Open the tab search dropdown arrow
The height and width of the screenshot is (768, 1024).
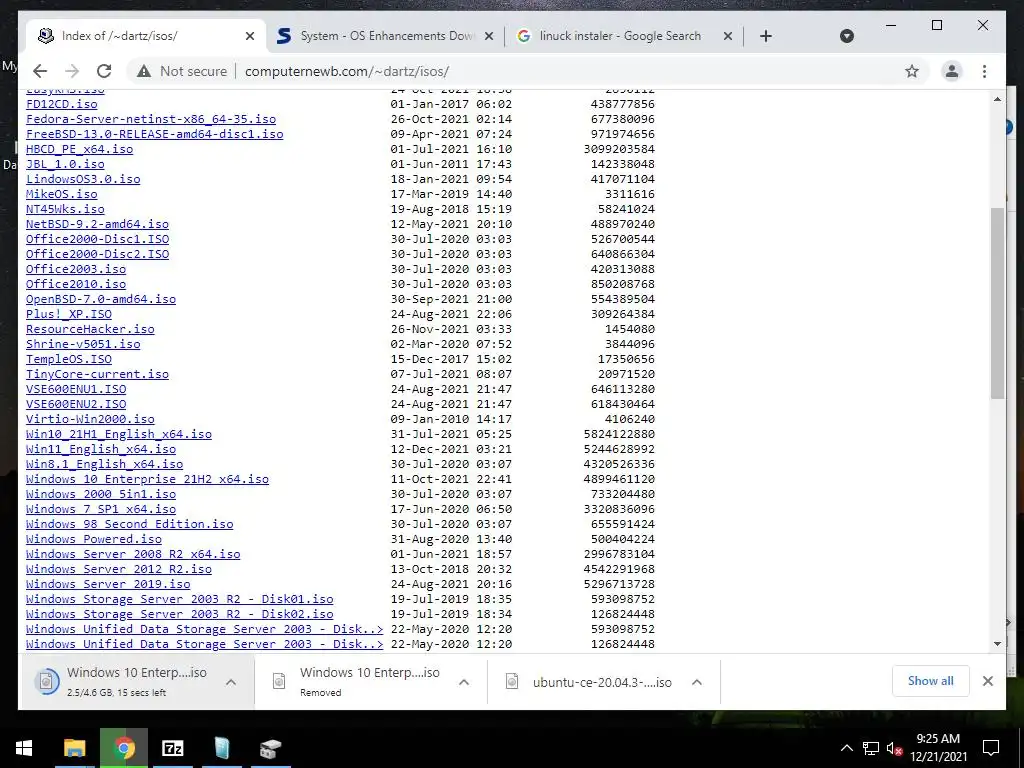pos(846,36)
